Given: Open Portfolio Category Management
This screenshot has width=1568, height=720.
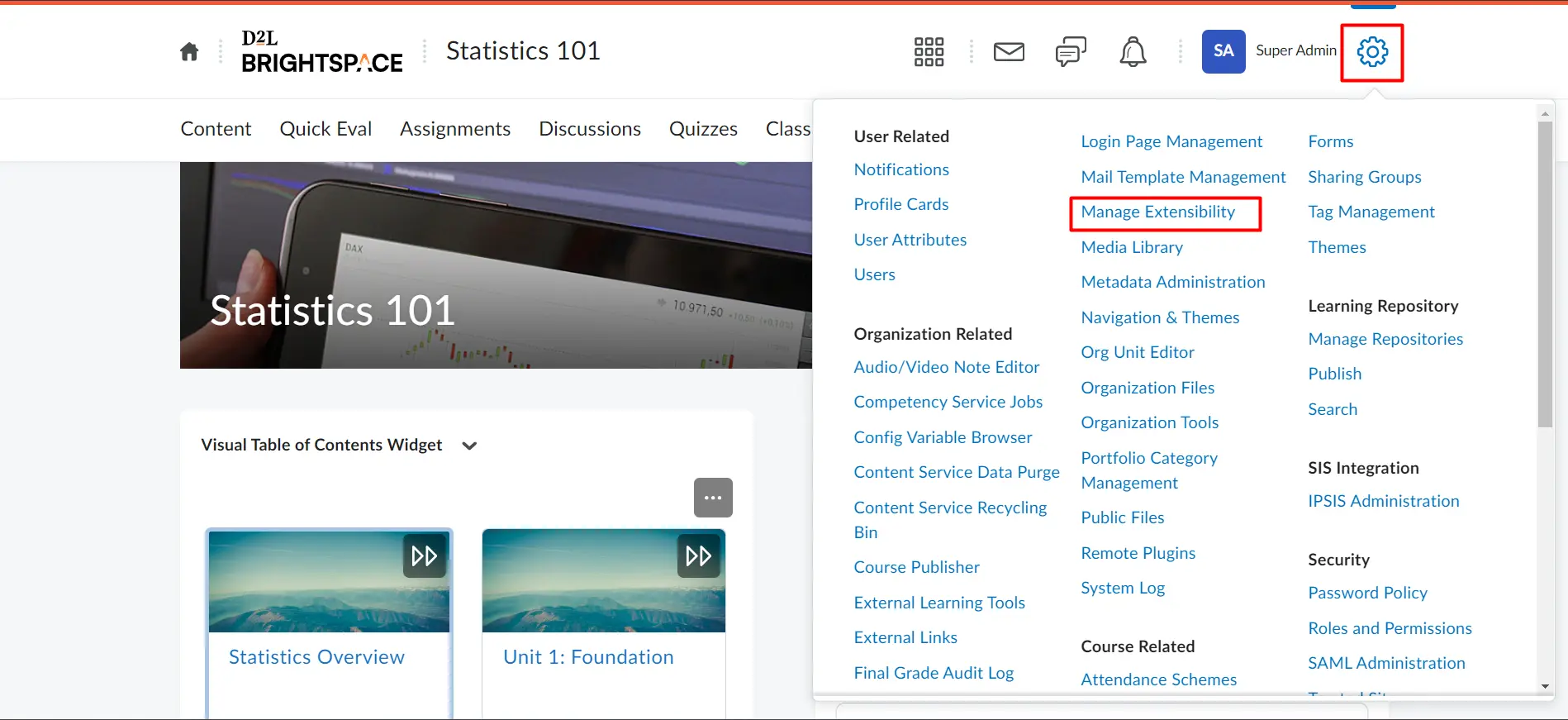Looking at the screenshot, I should pos(1149,470).
